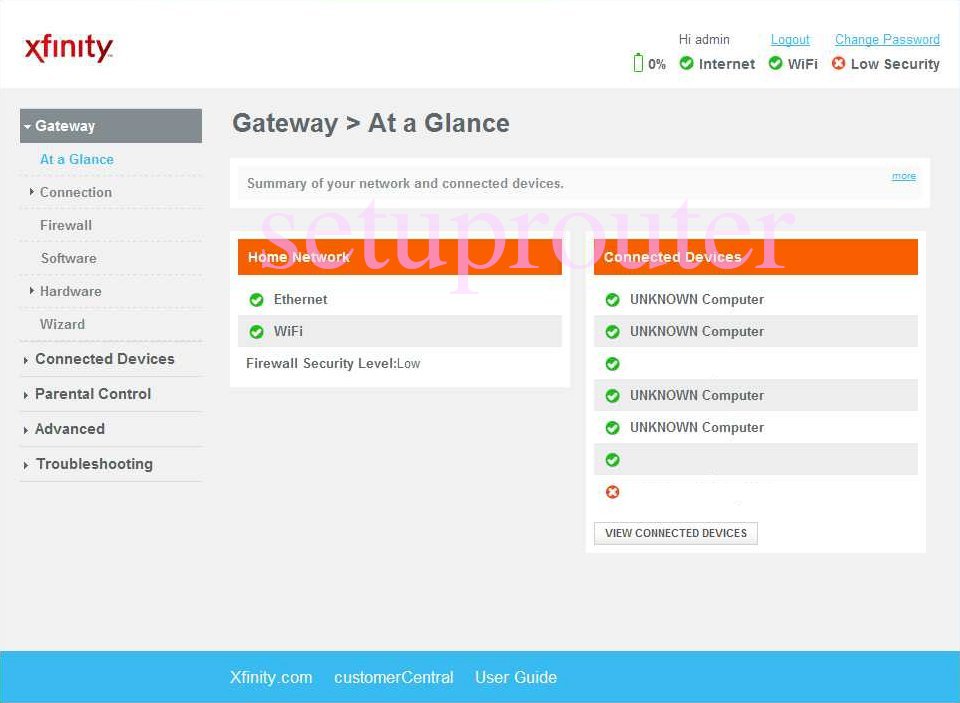Expand the Advanced section

click(x=70, y=429)
